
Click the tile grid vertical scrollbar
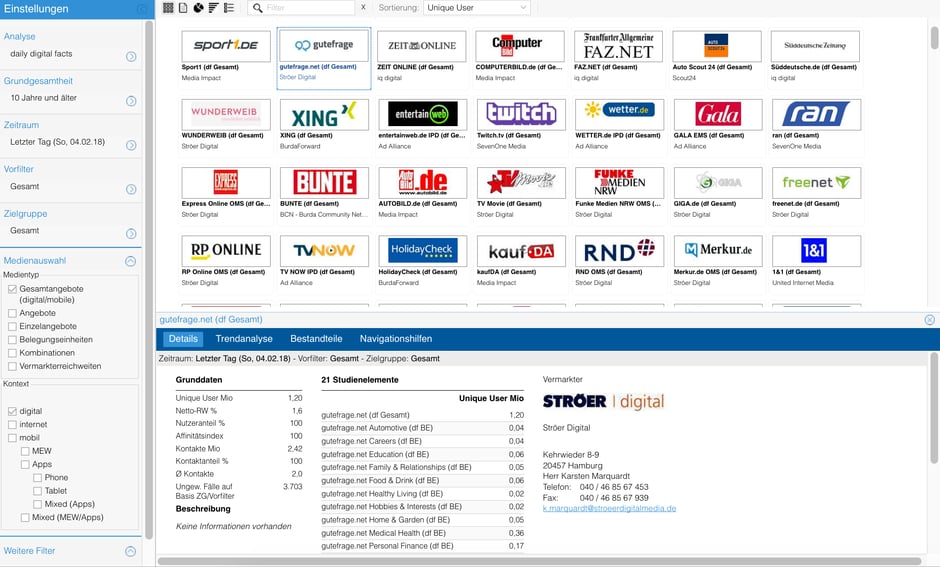935,38
